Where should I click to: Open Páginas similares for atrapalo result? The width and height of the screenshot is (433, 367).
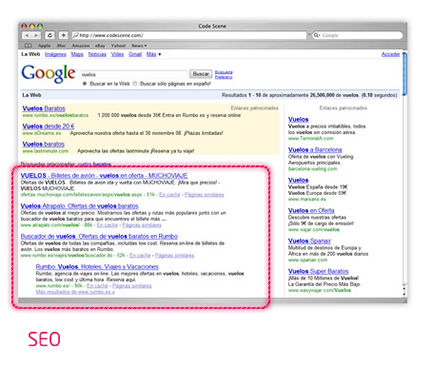(142, 225)
